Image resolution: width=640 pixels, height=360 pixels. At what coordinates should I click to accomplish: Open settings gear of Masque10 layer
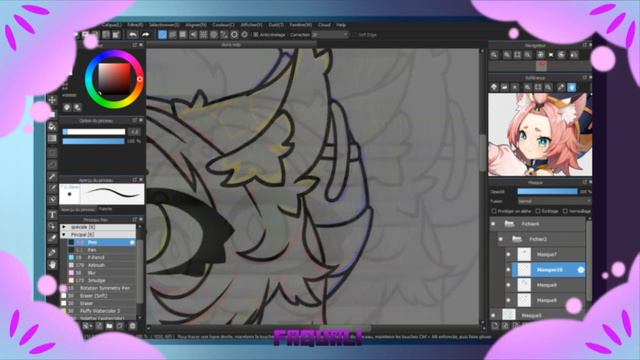(x=580, y=270)
